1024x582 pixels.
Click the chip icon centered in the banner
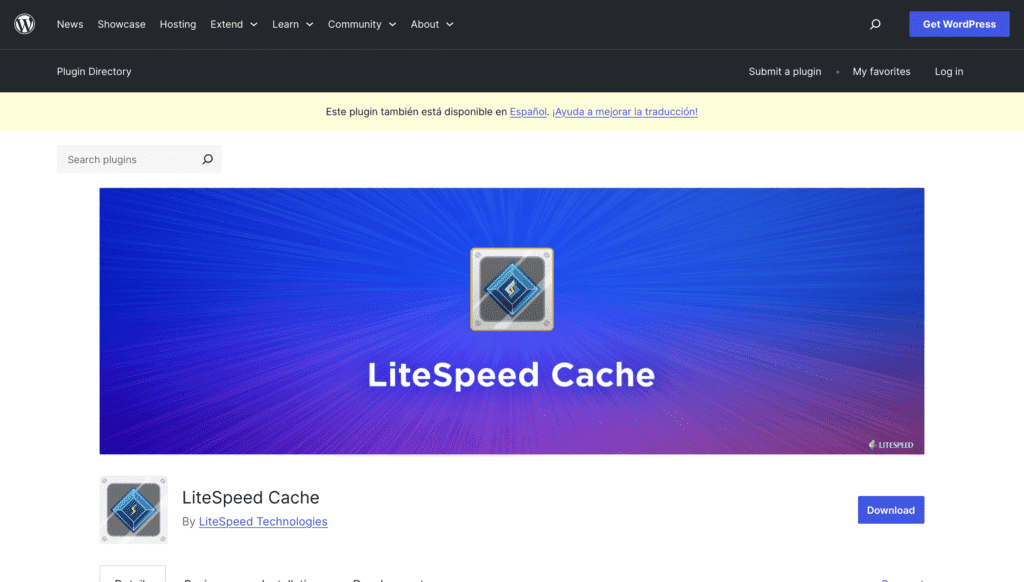point(512,289)
